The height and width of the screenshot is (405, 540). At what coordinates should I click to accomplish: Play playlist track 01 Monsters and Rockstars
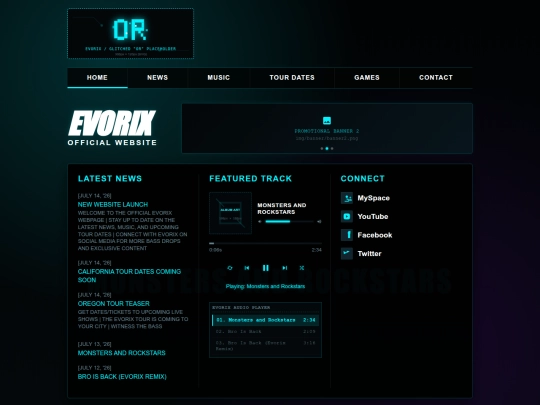pyautogui.click(x=265, y=320)
